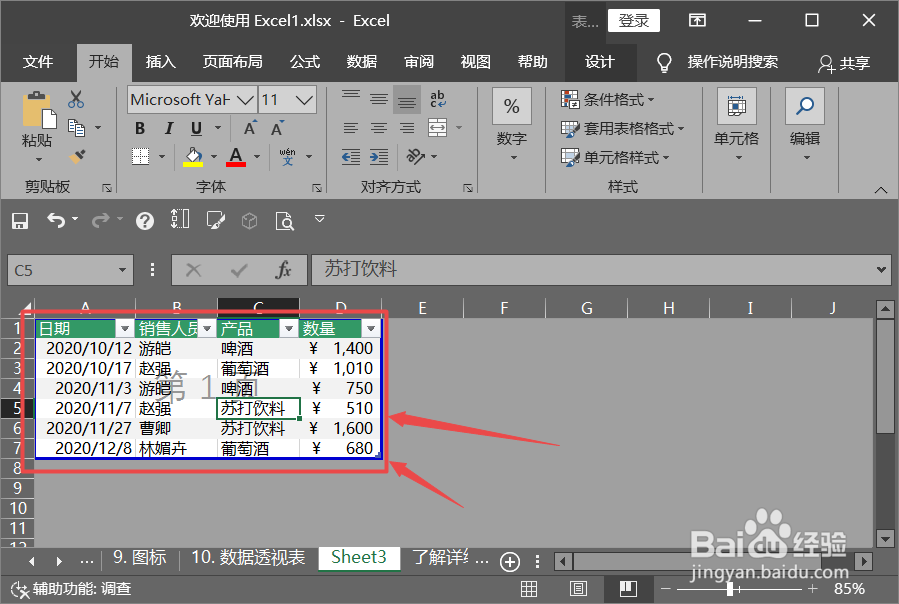Save the workbook from Quick Access Toolbar
The height and width of the screenshot is (604, 899).
tap(19, 220)
